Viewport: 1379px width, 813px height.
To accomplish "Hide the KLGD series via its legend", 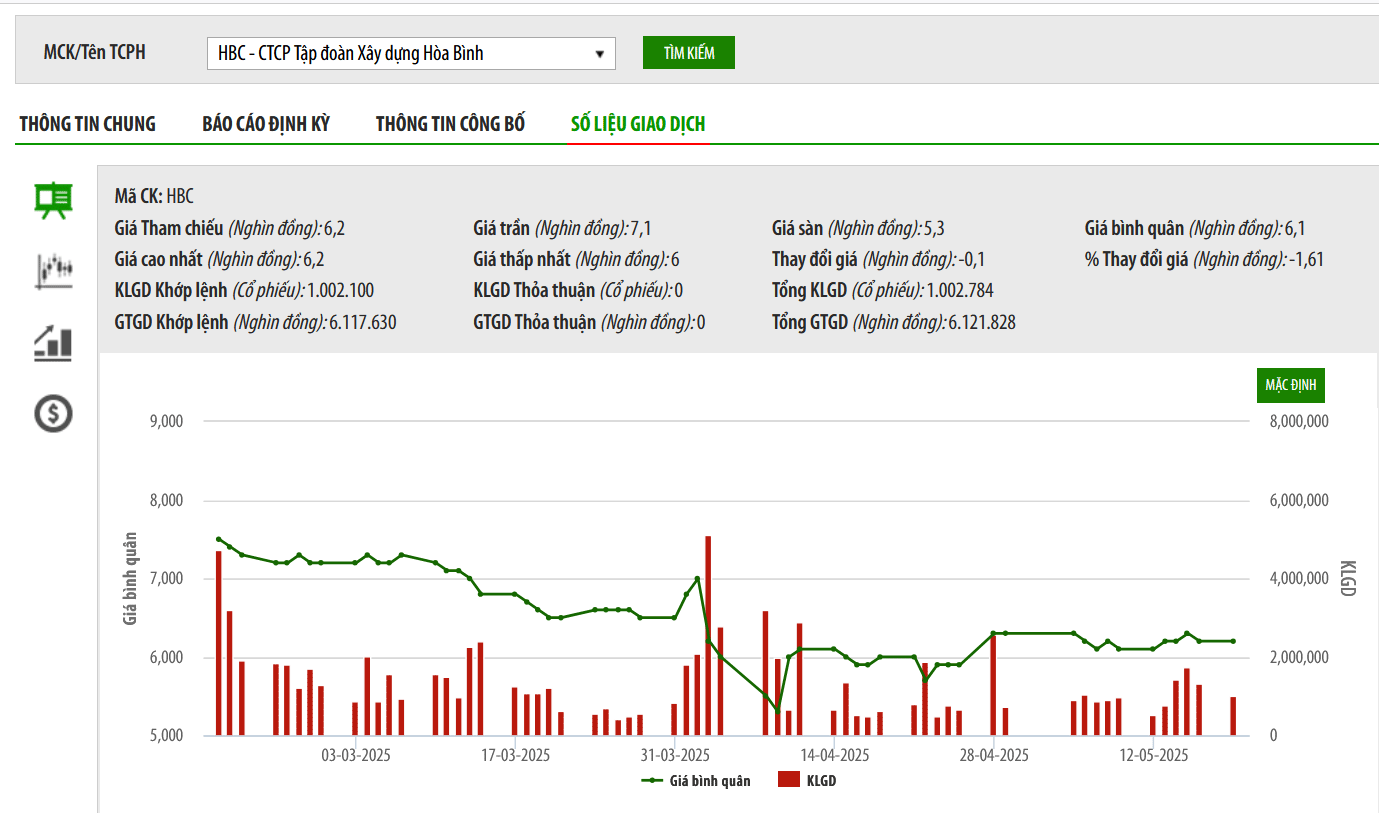I will pos(809,781).
